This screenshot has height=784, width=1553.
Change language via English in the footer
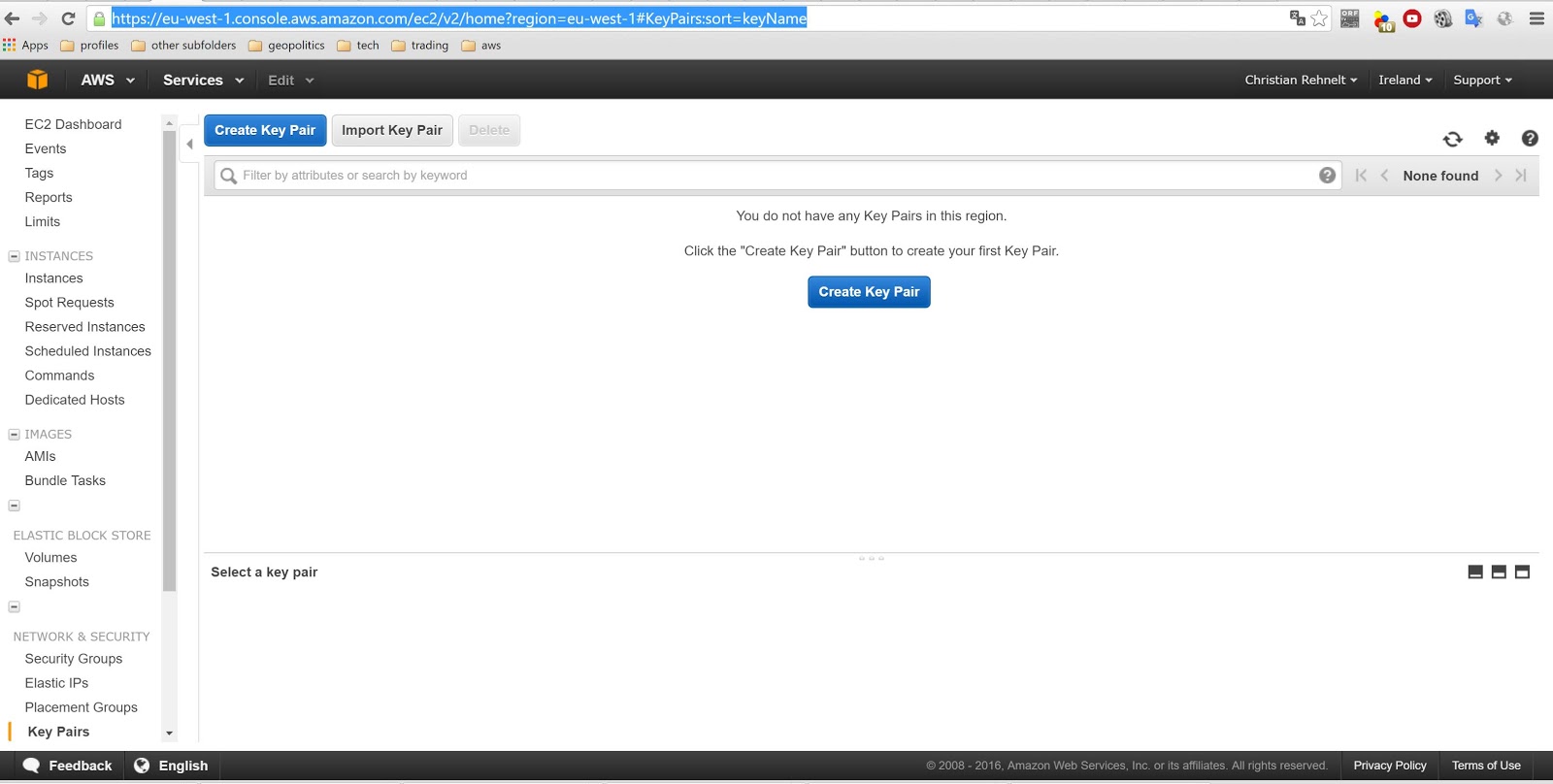(171, 766)
